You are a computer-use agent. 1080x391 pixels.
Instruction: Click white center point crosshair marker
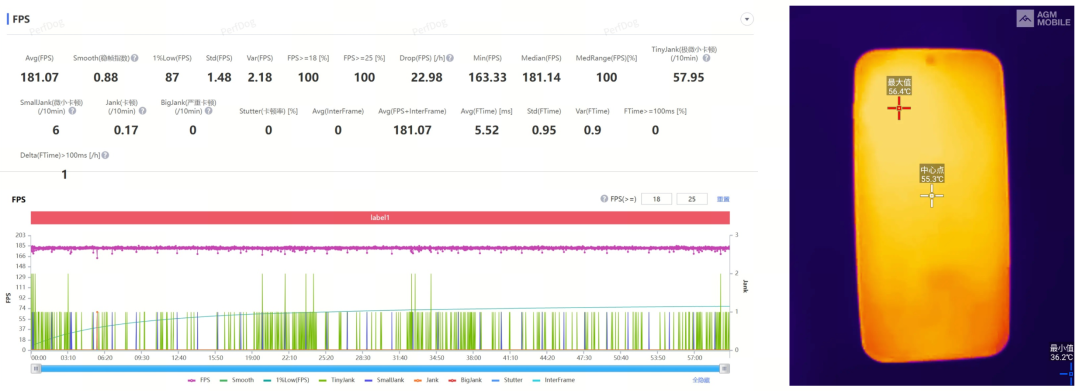932,196
